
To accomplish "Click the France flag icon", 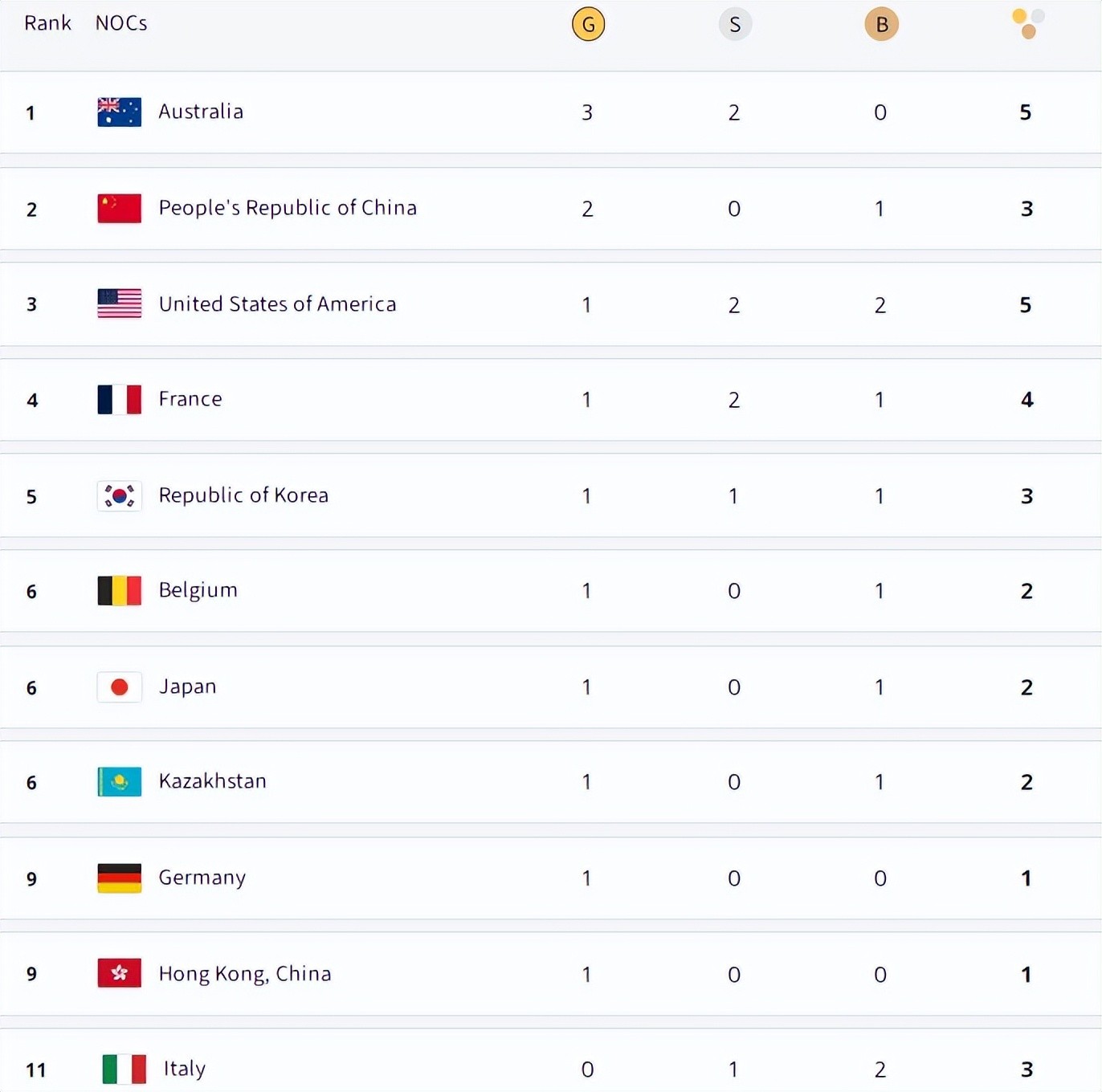I will [x=119, y=399].
